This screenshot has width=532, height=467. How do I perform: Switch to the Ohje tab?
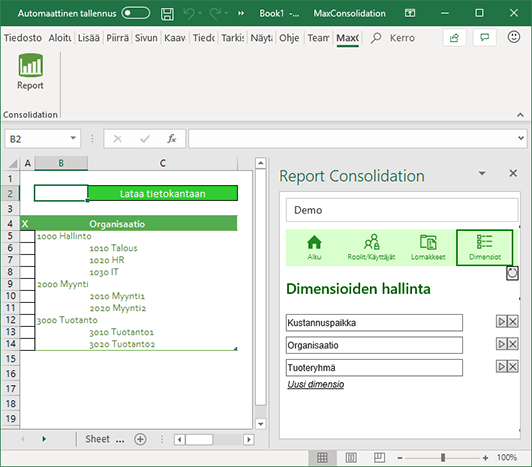[x=289, y=38]
